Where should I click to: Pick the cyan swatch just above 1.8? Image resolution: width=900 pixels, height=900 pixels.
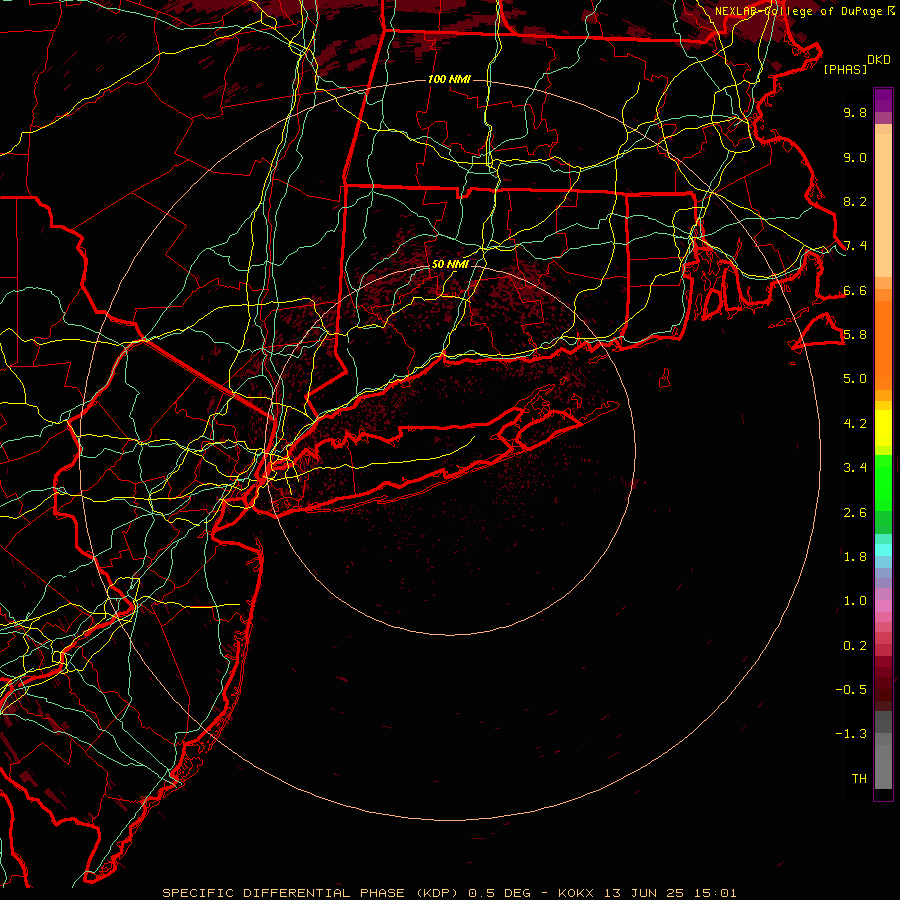coord(883,550)
